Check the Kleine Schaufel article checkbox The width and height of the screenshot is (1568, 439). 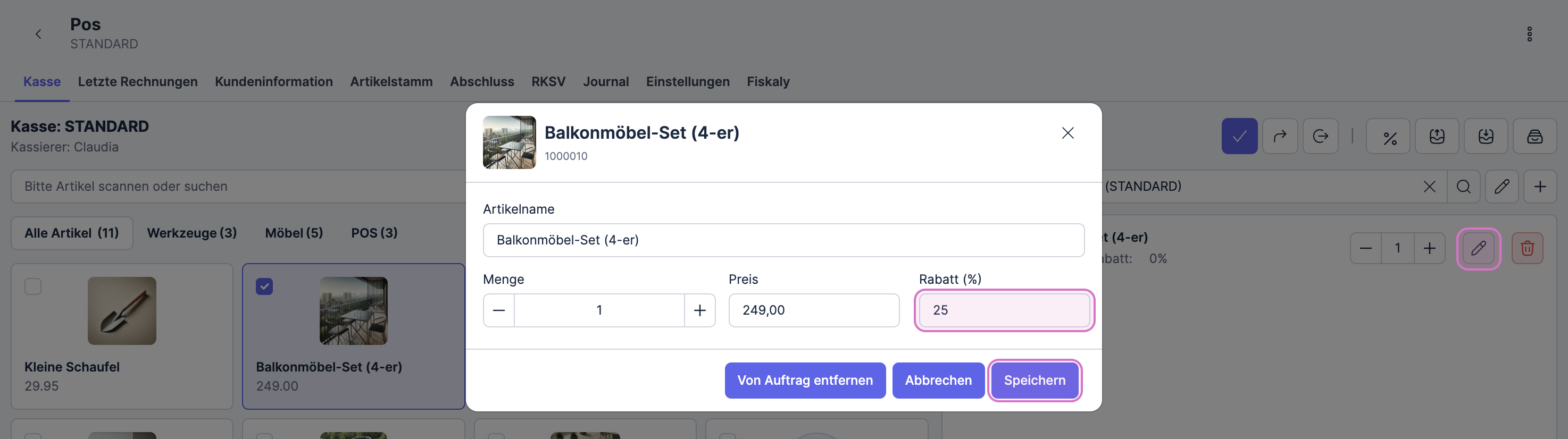pyautogui.click(x=33, y=286)
